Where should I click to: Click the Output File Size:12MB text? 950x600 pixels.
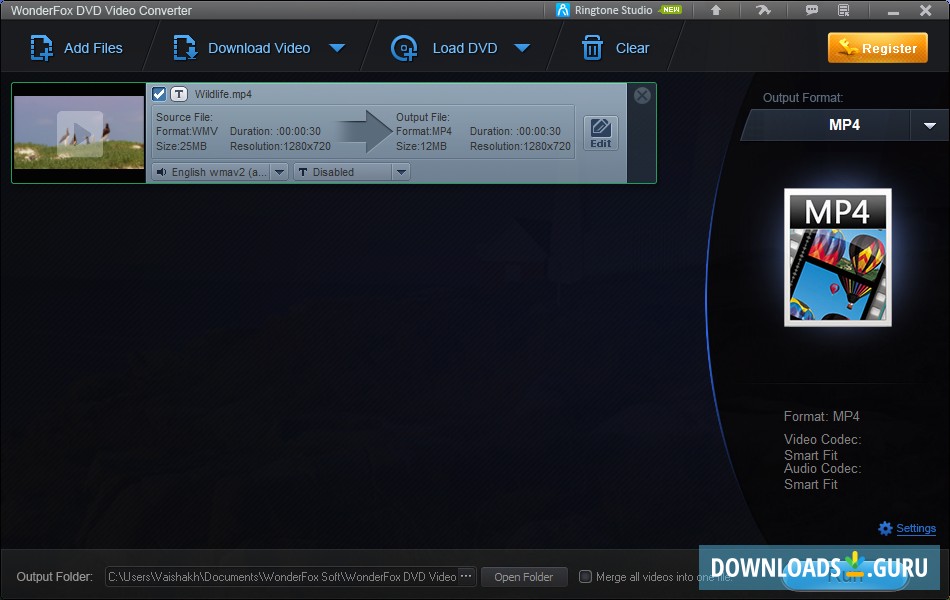[x=421, y=146]
